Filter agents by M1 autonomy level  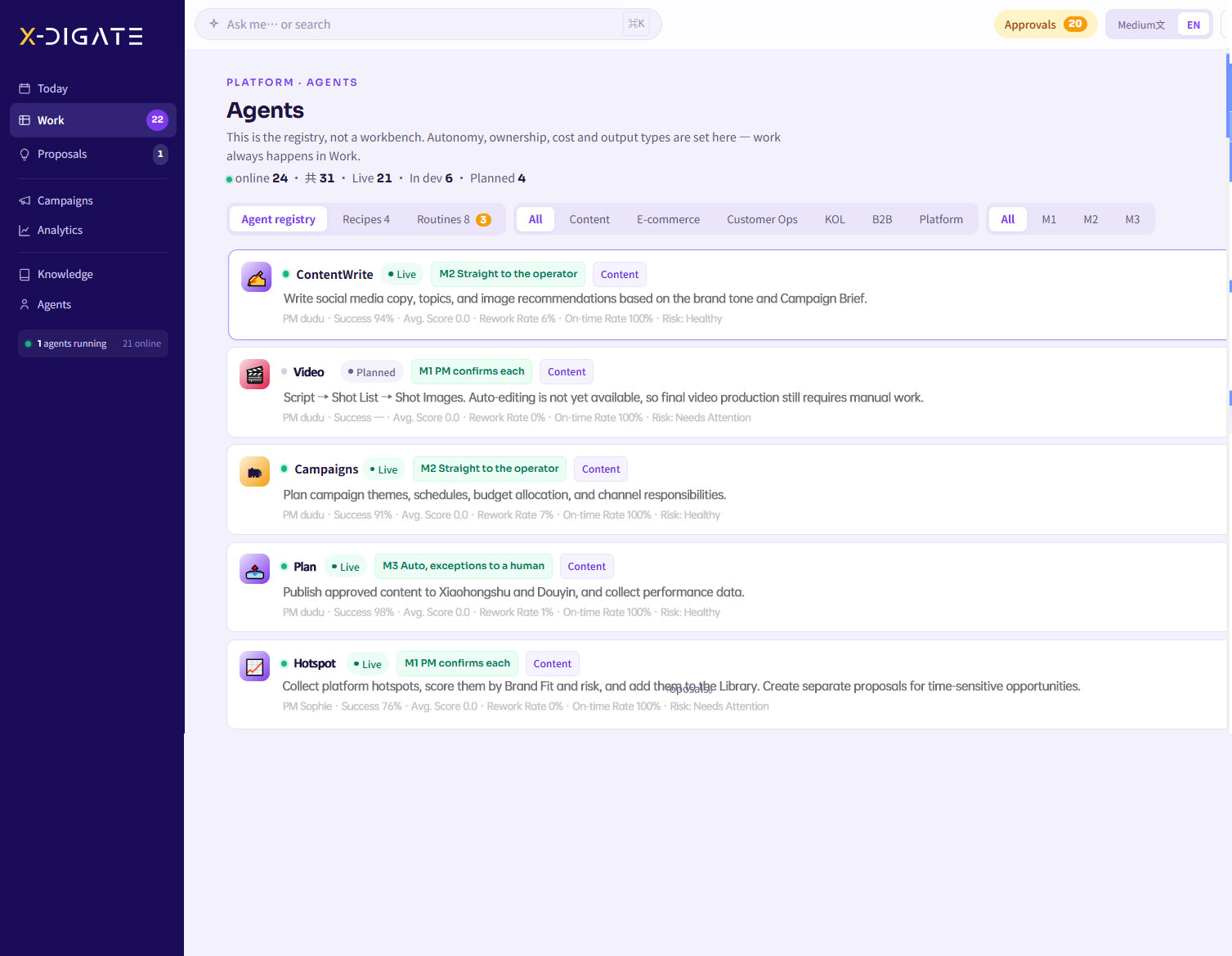pyautogui.click(x=1049, y=219)
